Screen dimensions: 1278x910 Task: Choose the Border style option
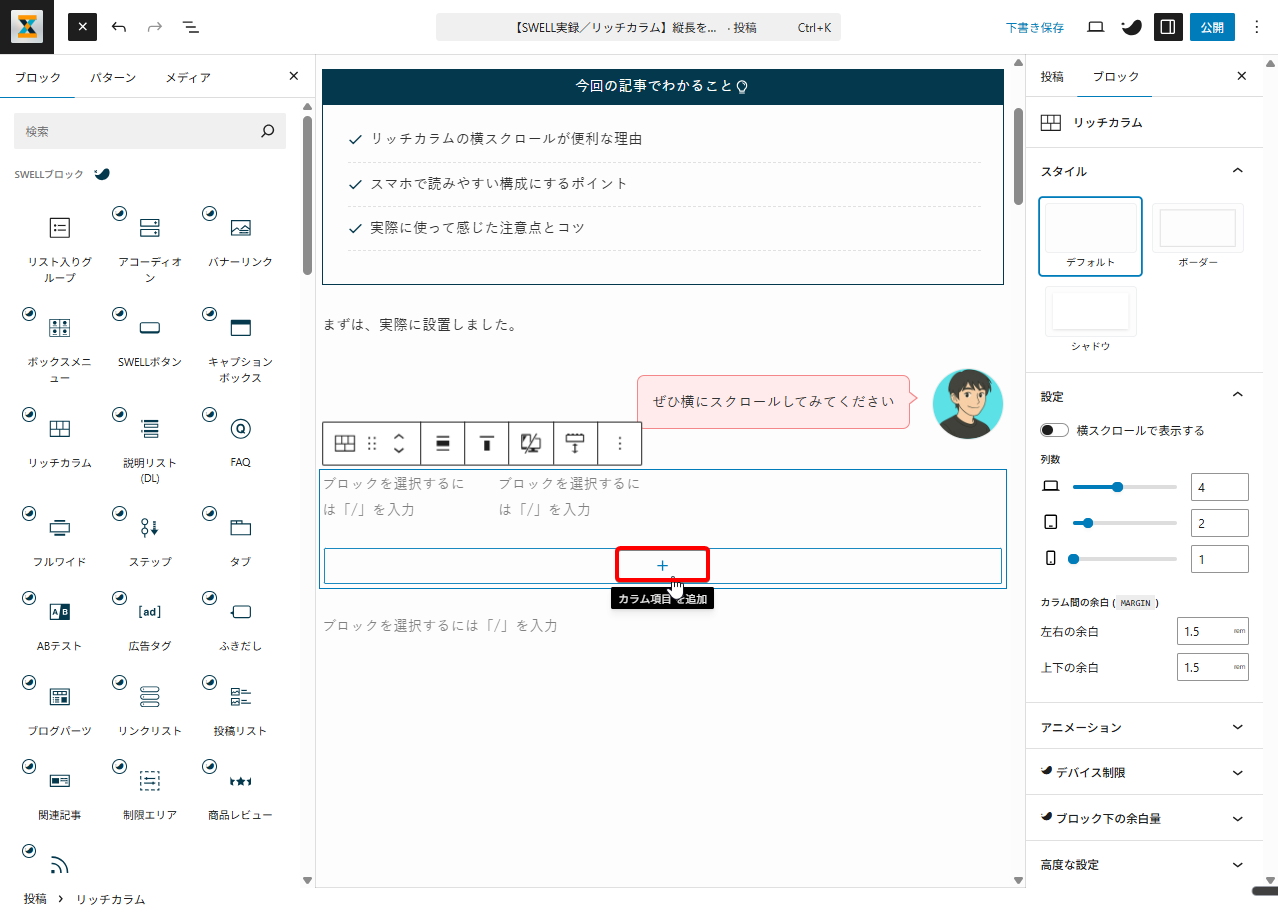1197,229
